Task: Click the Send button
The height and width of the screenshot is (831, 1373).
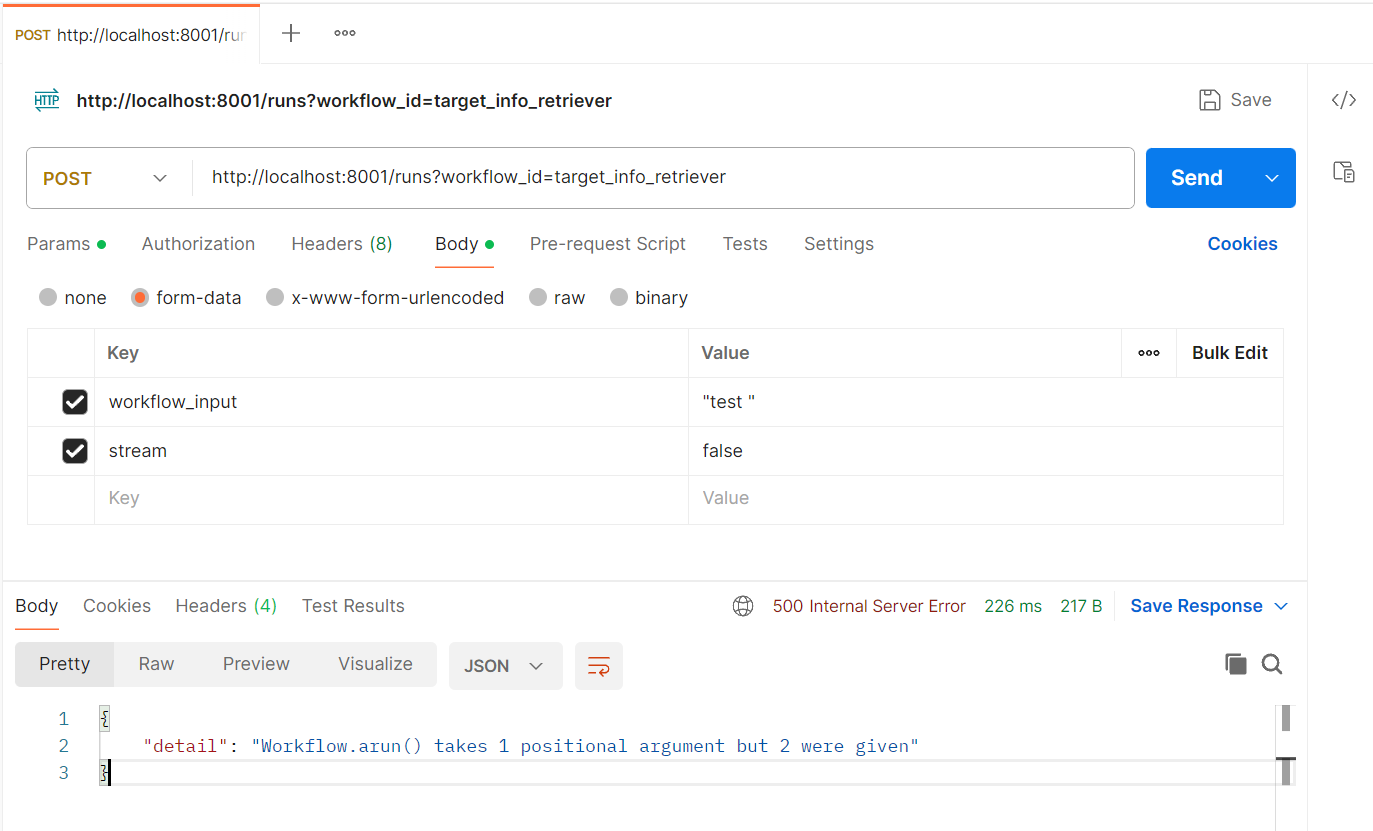Action: point(1196,177)
